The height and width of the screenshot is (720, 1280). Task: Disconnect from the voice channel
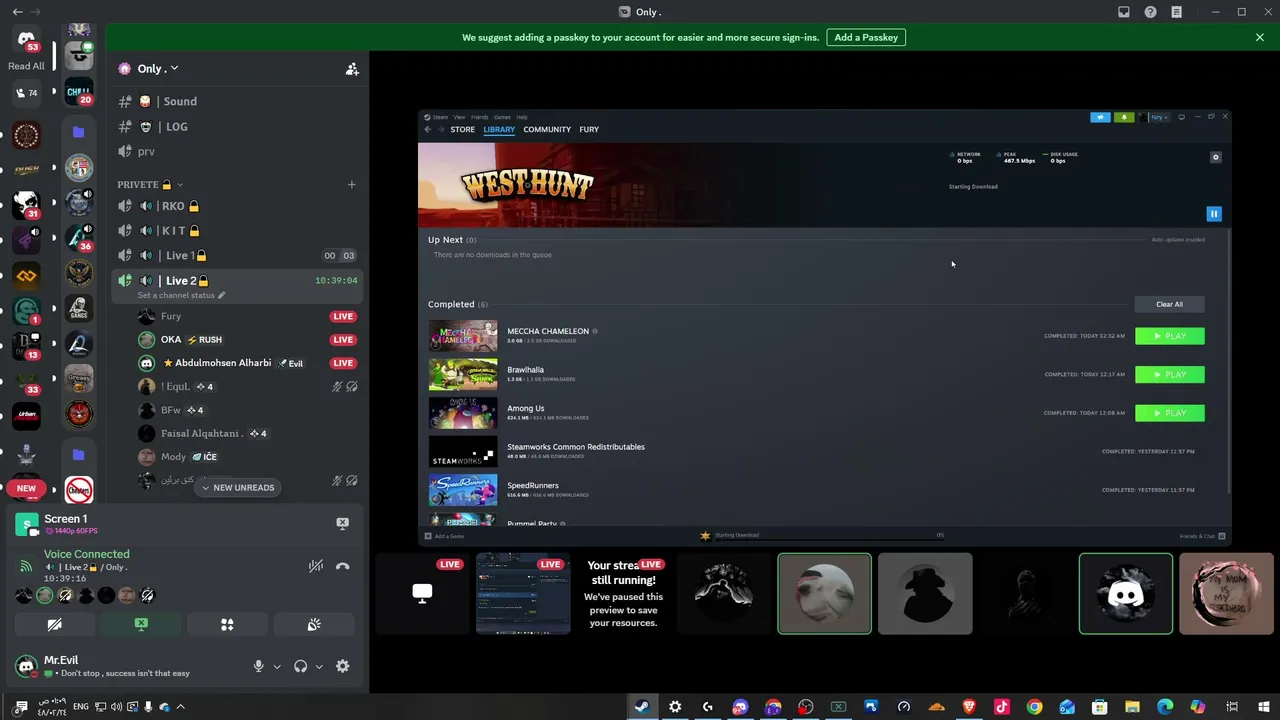[342, 566]
